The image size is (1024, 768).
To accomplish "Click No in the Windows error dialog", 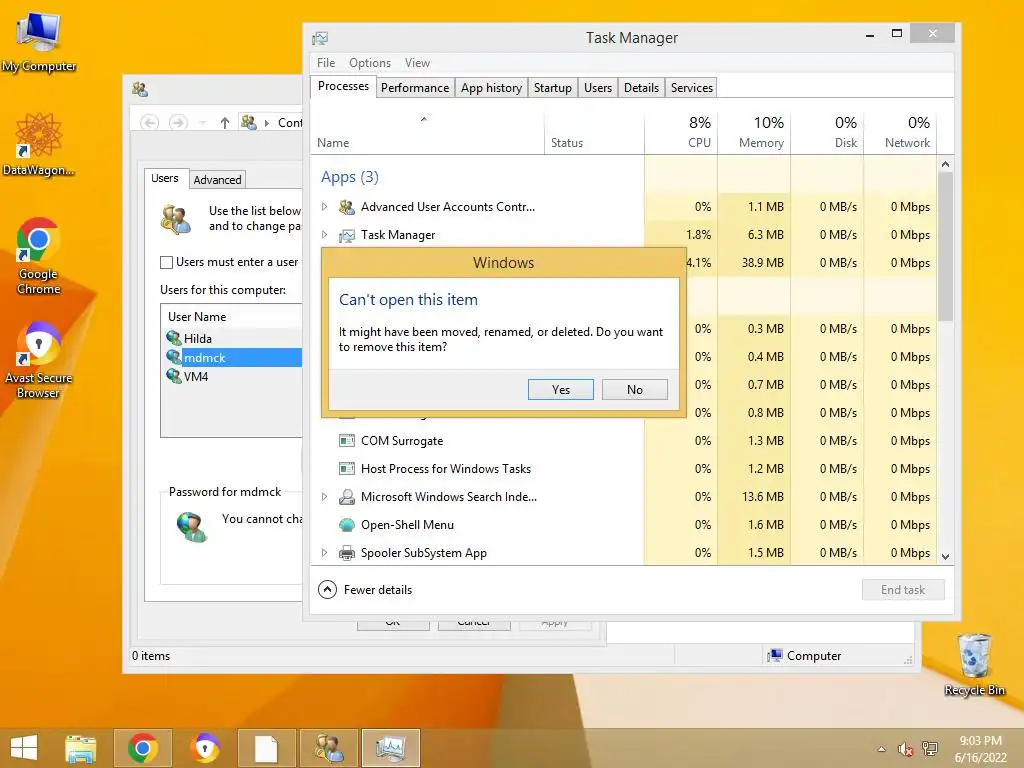I will point(634,389).
